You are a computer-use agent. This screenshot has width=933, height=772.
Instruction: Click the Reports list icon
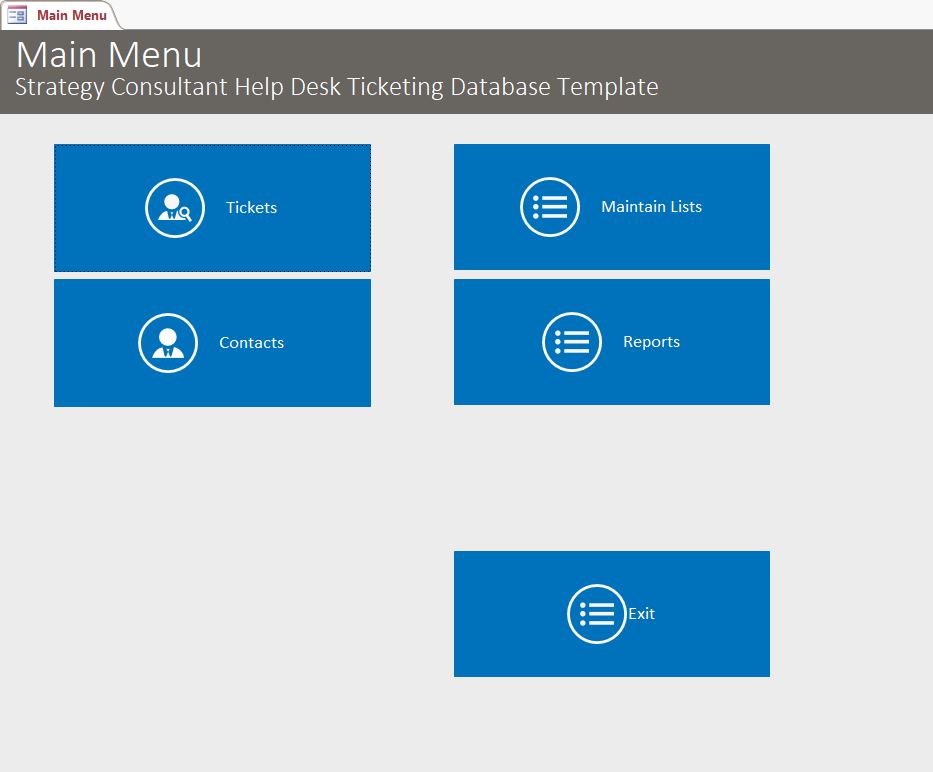572,342
